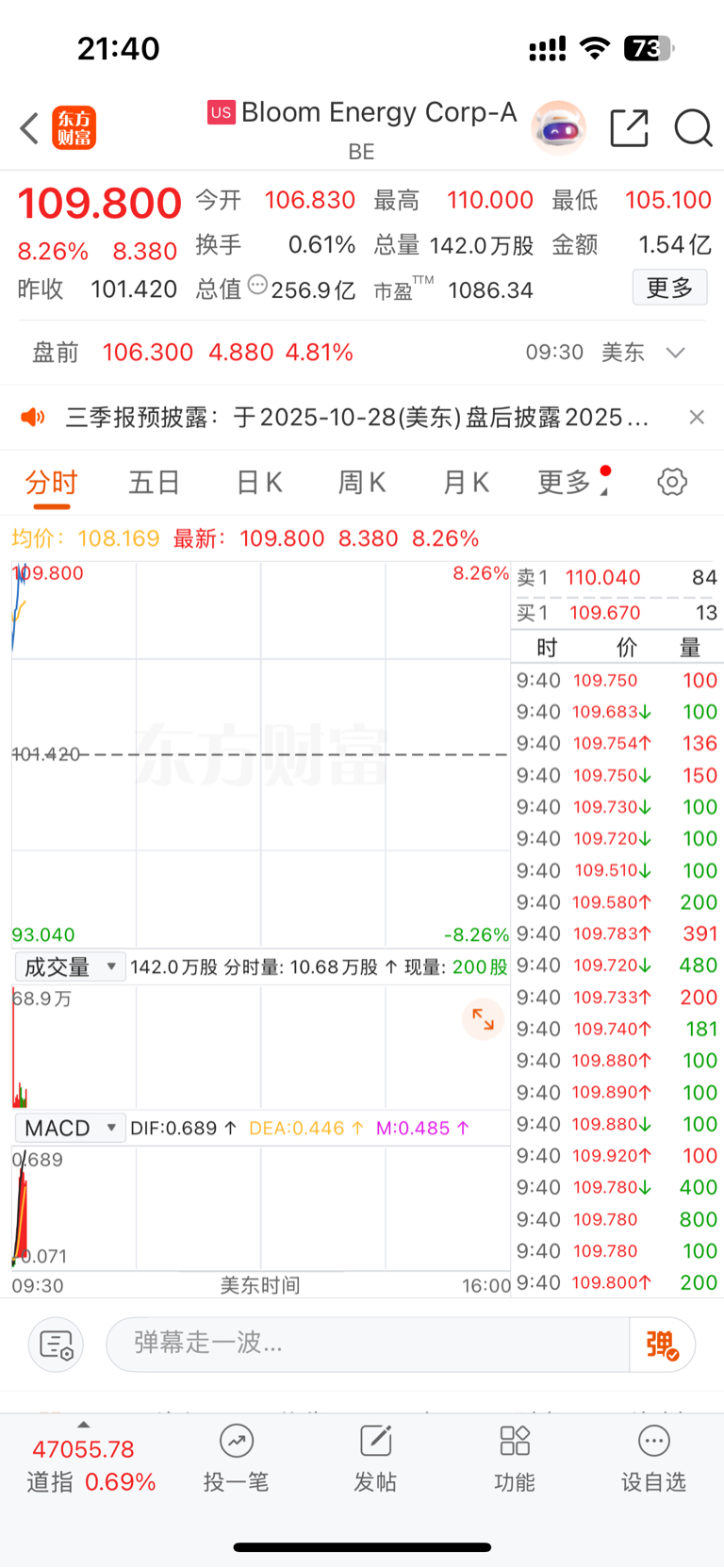Viewport: 724px width, 1568px height.
Task: Tap the orange speaker announcement icon
Action: pyautogui.click(x=33, y=417)
